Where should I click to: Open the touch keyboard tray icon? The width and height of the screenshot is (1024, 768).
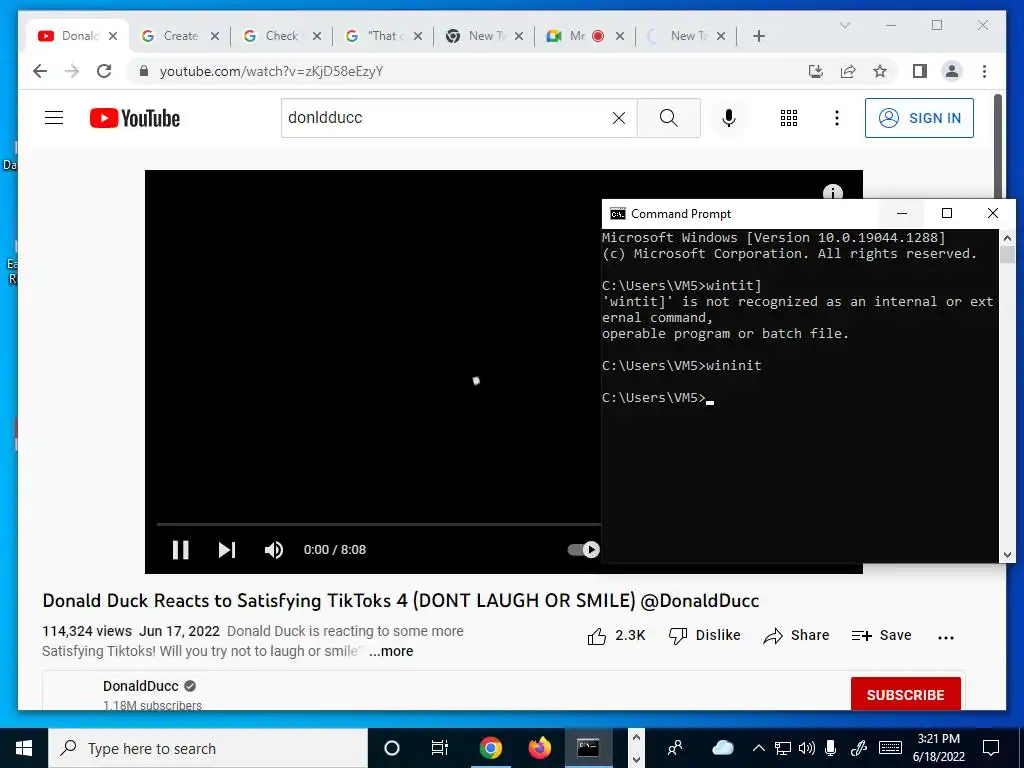click(x=889, y=748)
